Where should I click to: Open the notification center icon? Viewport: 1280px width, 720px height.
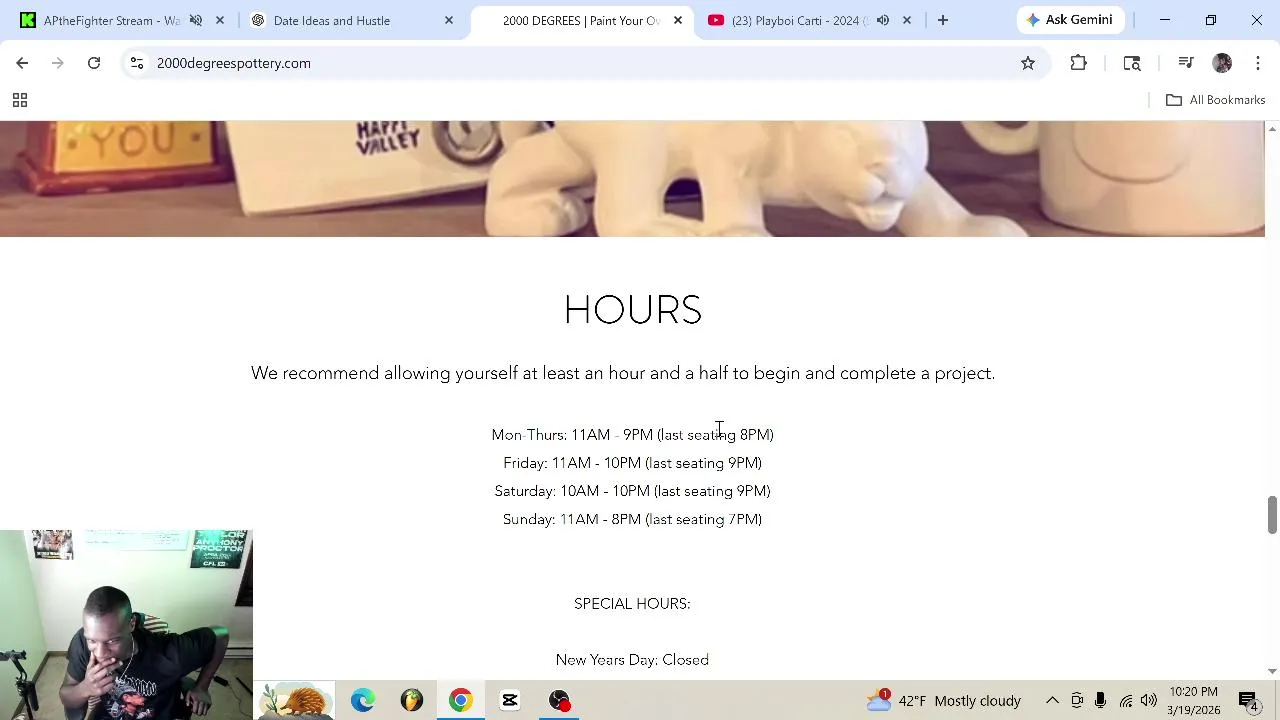point(1249,700)
